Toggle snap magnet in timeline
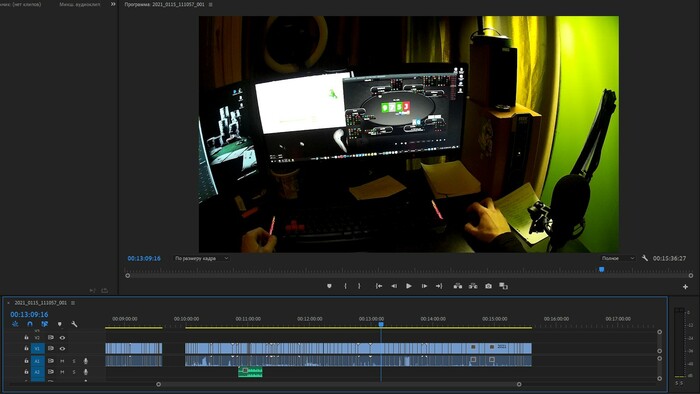Screen dimensions: 700x394 (30, 324)
